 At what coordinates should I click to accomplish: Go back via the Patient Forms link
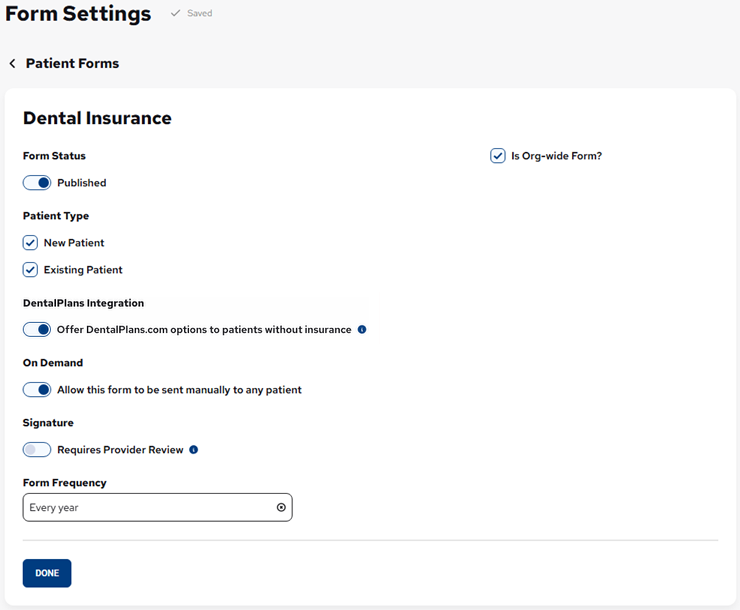[x=72, y=64]
